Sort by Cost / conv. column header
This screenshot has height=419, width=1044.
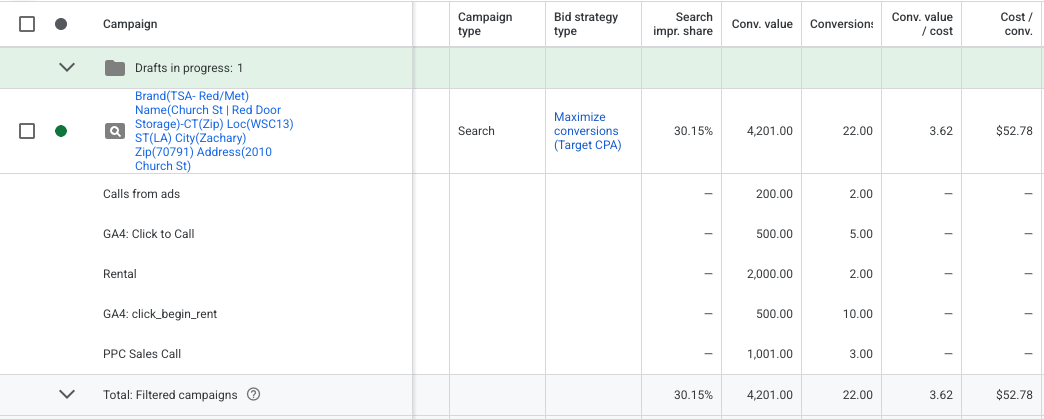tap(1016, 24)
